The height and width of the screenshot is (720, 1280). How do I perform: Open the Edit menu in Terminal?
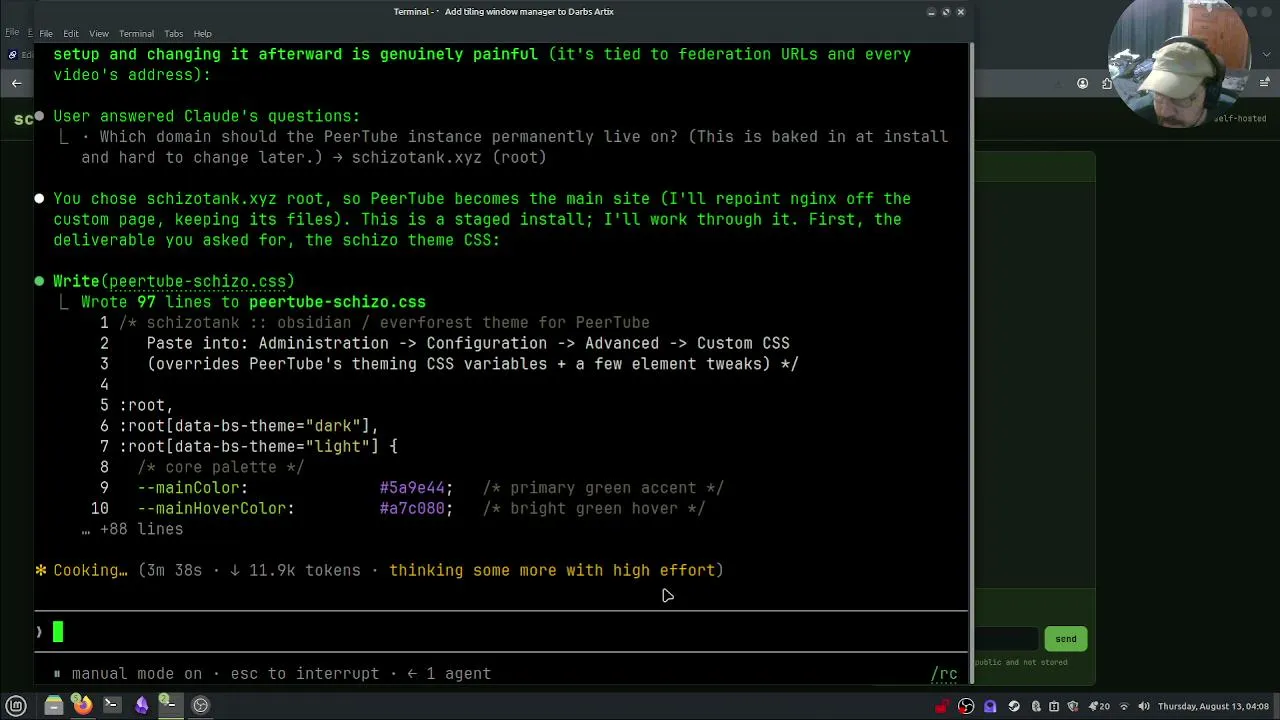(x=71, y=33)
